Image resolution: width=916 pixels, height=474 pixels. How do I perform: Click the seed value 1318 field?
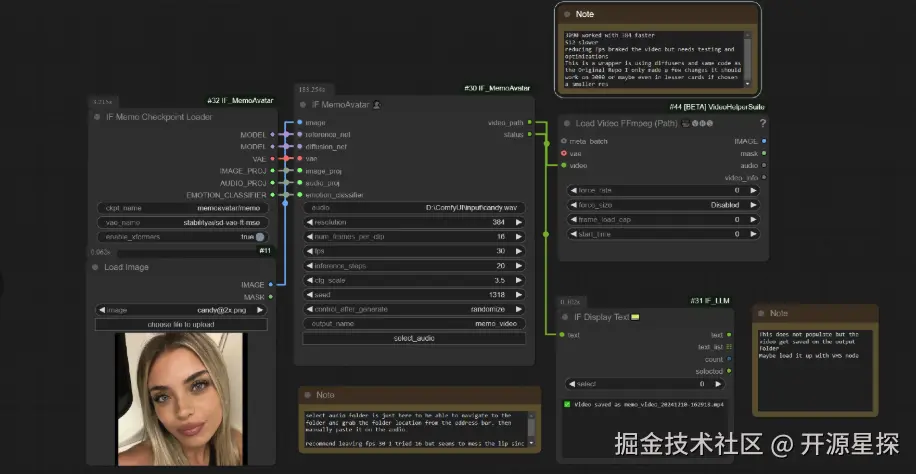point(414,295)
